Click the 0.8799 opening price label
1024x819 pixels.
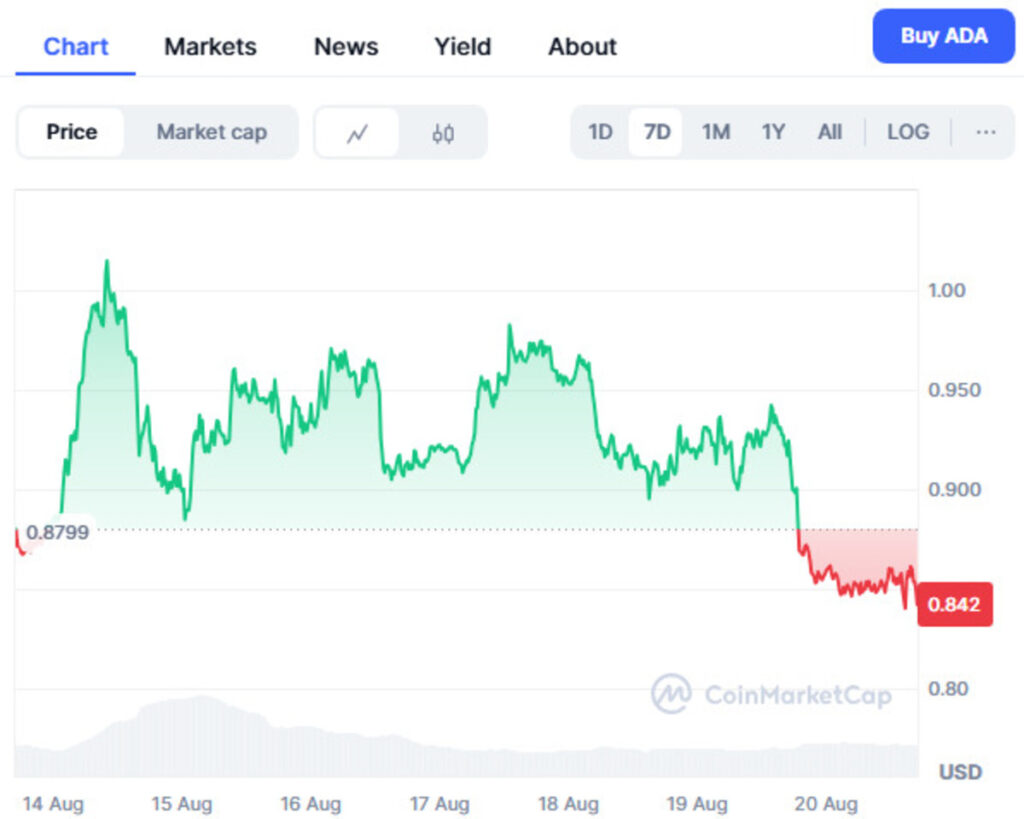(57, 532)
